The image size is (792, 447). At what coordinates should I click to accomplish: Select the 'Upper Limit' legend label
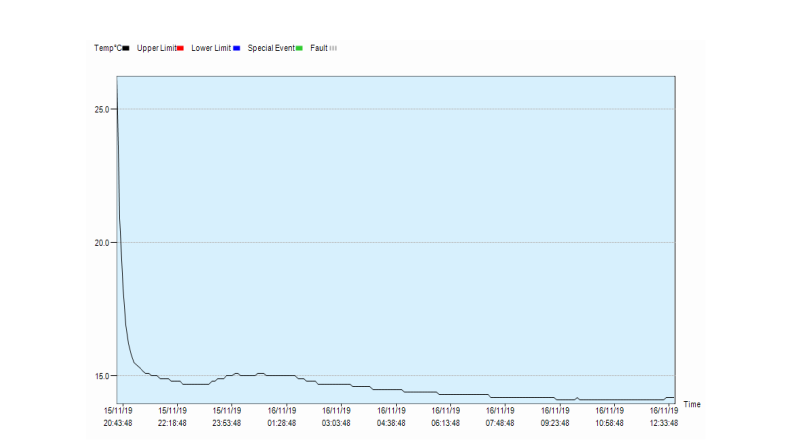point(157,48)
